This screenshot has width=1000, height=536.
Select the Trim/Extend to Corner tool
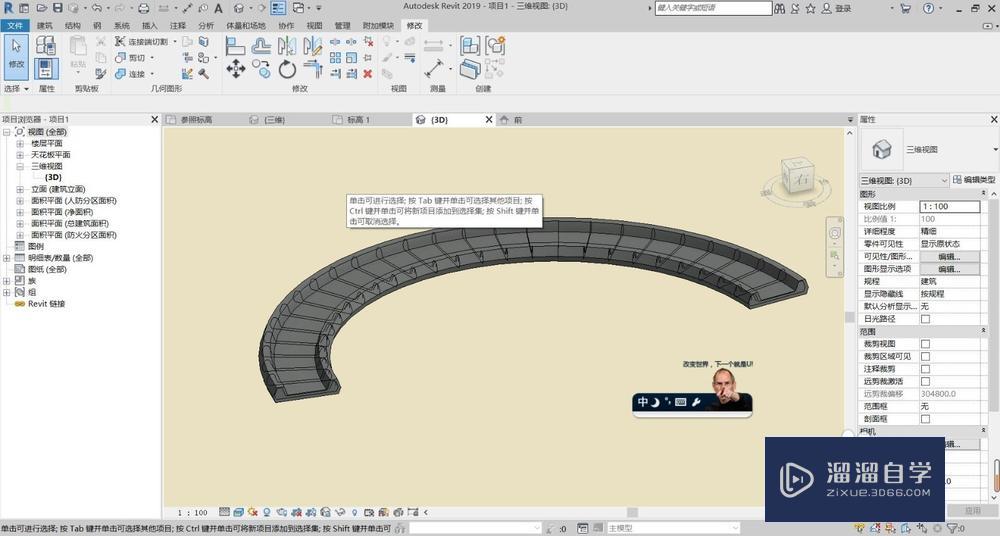(312, 68)
